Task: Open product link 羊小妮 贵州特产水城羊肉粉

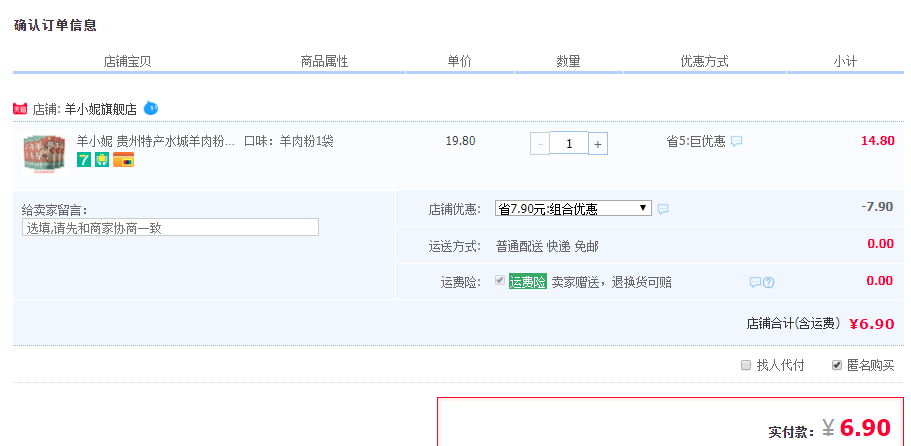Action: click(x=156, y=141)
